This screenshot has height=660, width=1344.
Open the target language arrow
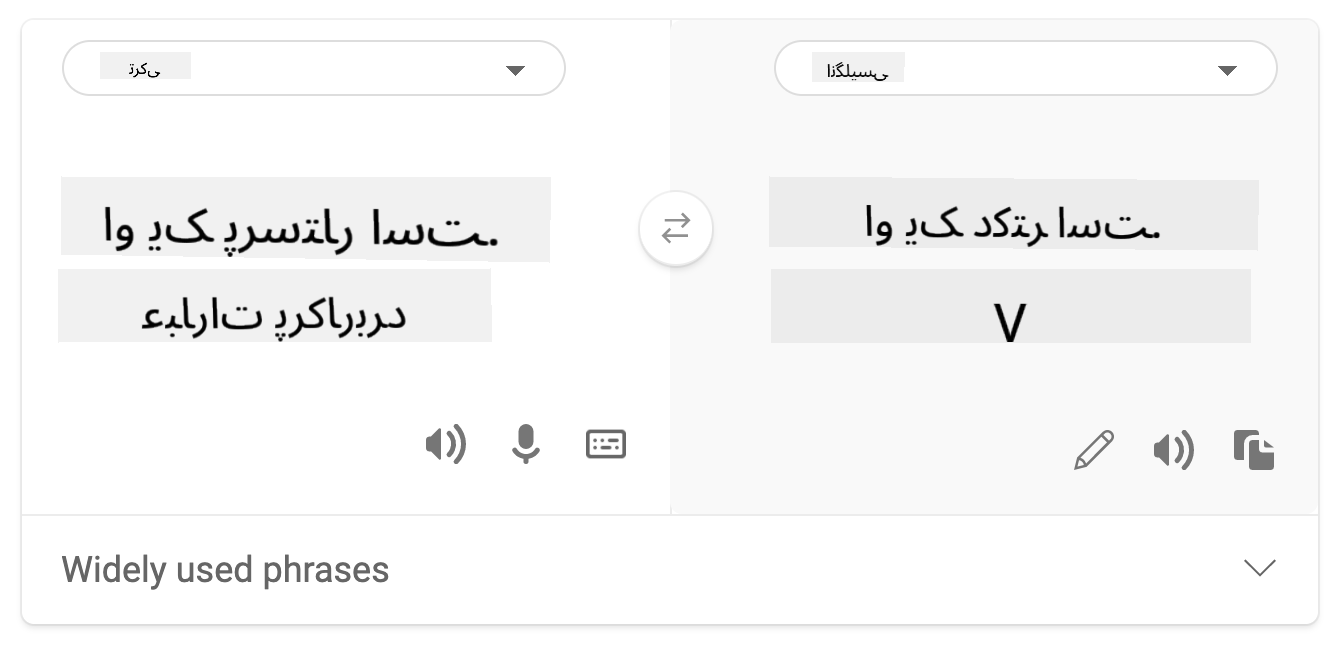coord(1227,70)
